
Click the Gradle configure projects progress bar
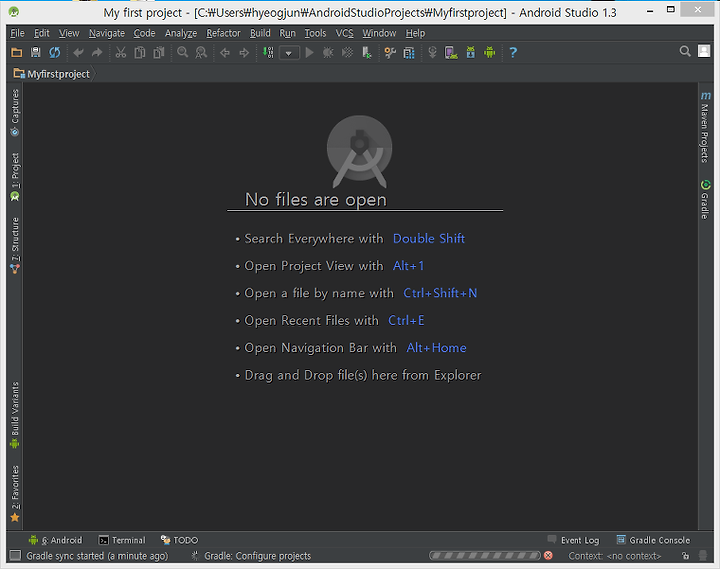click(485, 556)
